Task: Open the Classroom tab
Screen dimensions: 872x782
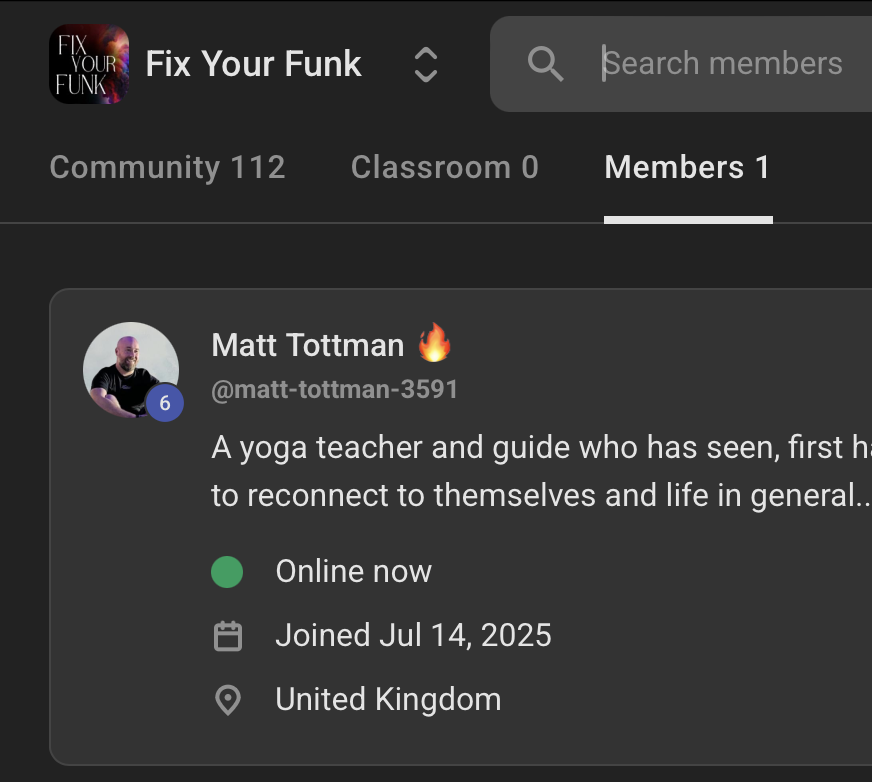Action: 444,167
